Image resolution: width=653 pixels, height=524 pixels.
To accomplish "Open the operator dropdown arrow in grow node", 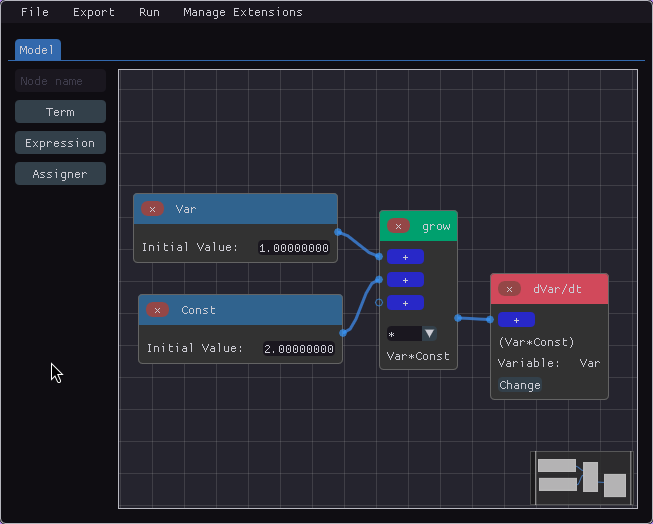I will pos(429,334).
